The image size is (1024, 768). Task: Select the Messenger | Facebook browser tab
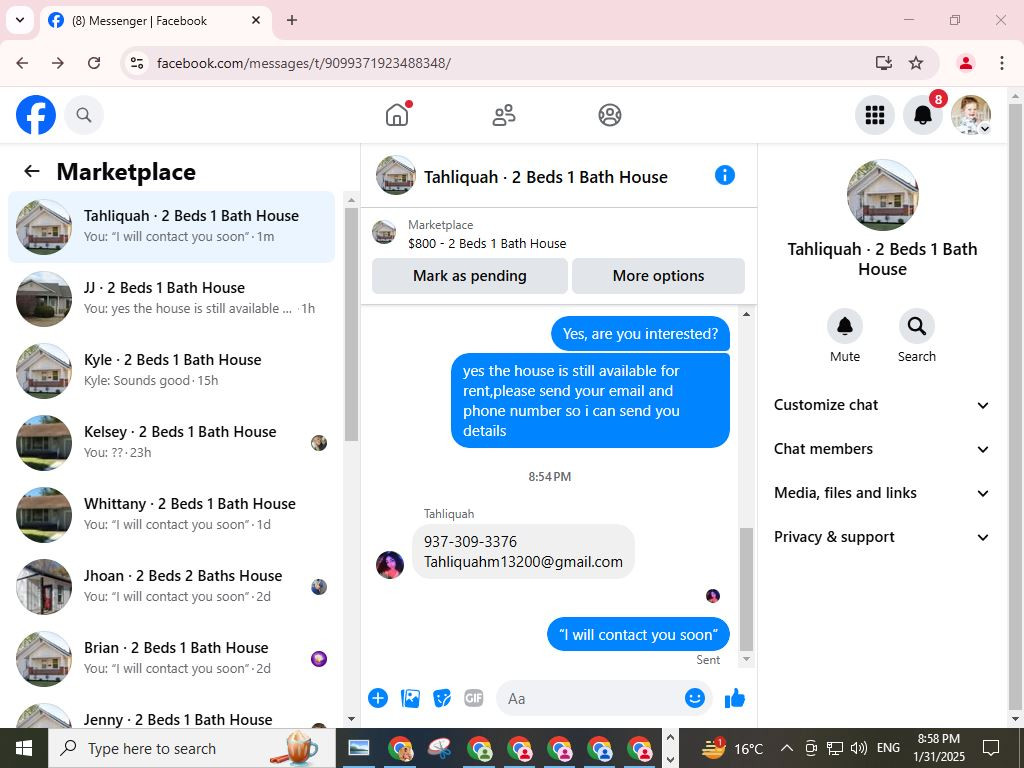coord(155,20)
